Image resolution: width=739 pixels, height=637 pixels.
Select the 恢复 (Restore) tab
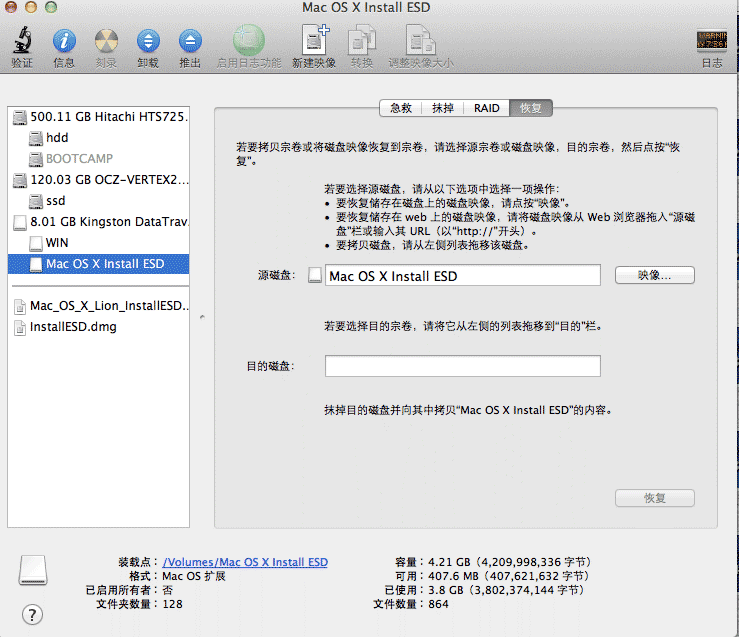click(531, 108)
